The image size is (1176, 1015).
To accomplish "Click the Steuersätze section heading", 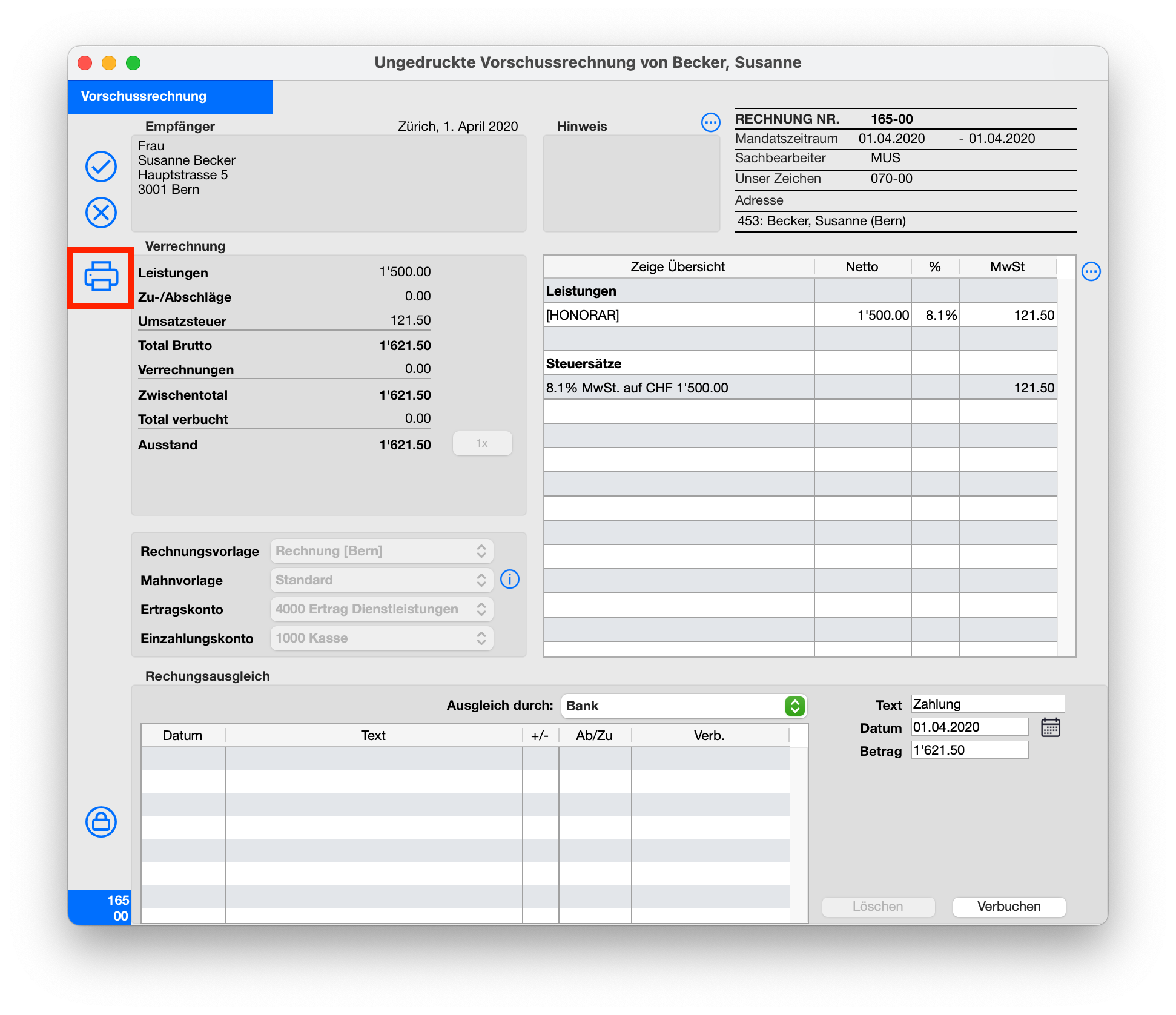I will pyautogui.click(x=584, y=363).
